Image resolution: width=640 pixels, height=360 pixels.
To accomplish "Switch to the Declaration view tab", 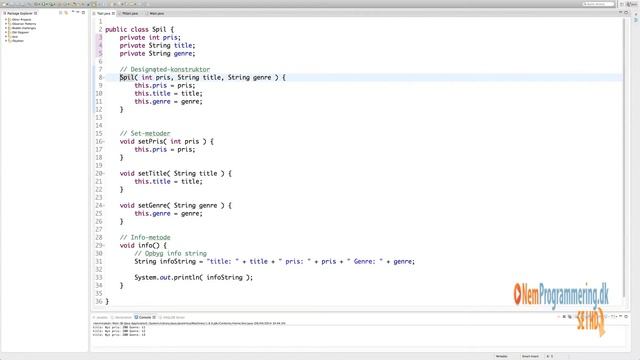I will pos(121,317).
